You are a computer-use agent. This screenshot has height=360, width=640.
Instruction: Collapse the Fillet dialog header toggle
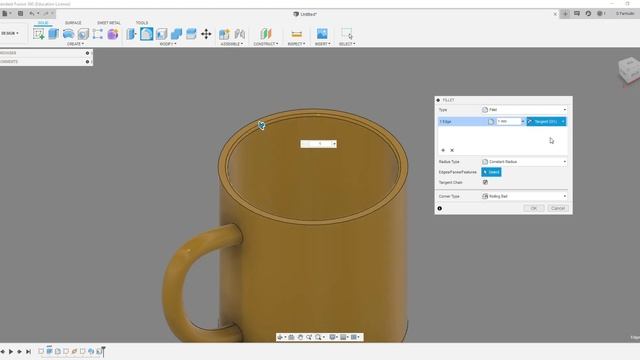438,100
